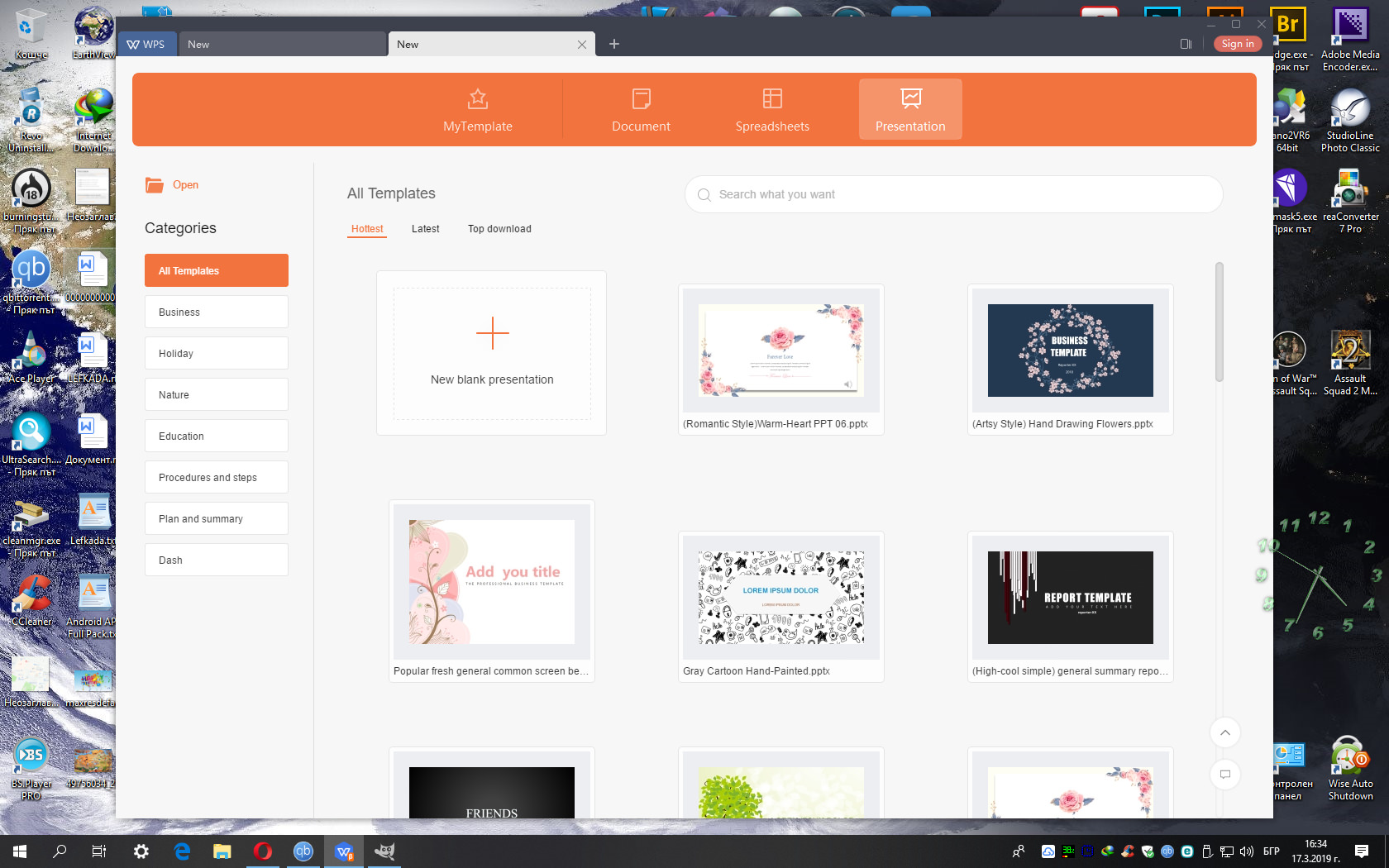Select the Presentation tab
The width and height of the screenshot is (1389, 868).
pyautogui.click(x=910, y=110)
